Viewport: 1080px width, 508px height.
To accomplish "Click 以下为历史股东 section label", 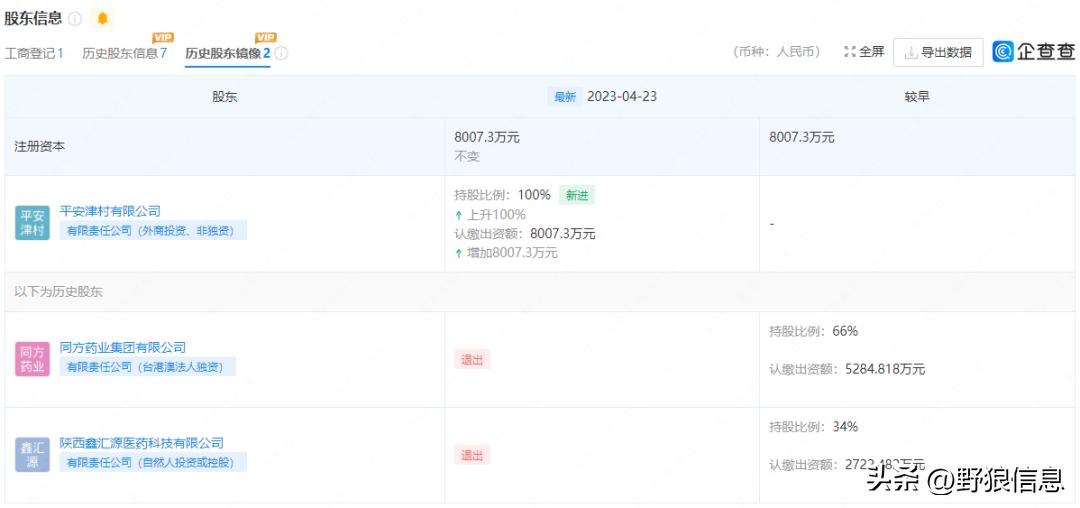I will (59, 291).
